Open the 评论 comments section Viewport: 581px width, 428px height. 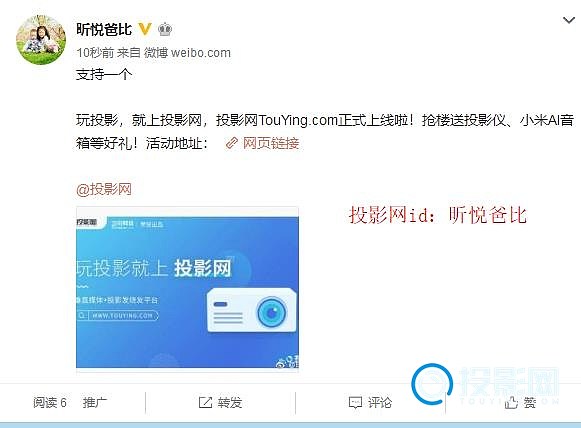tap(380, 402)
